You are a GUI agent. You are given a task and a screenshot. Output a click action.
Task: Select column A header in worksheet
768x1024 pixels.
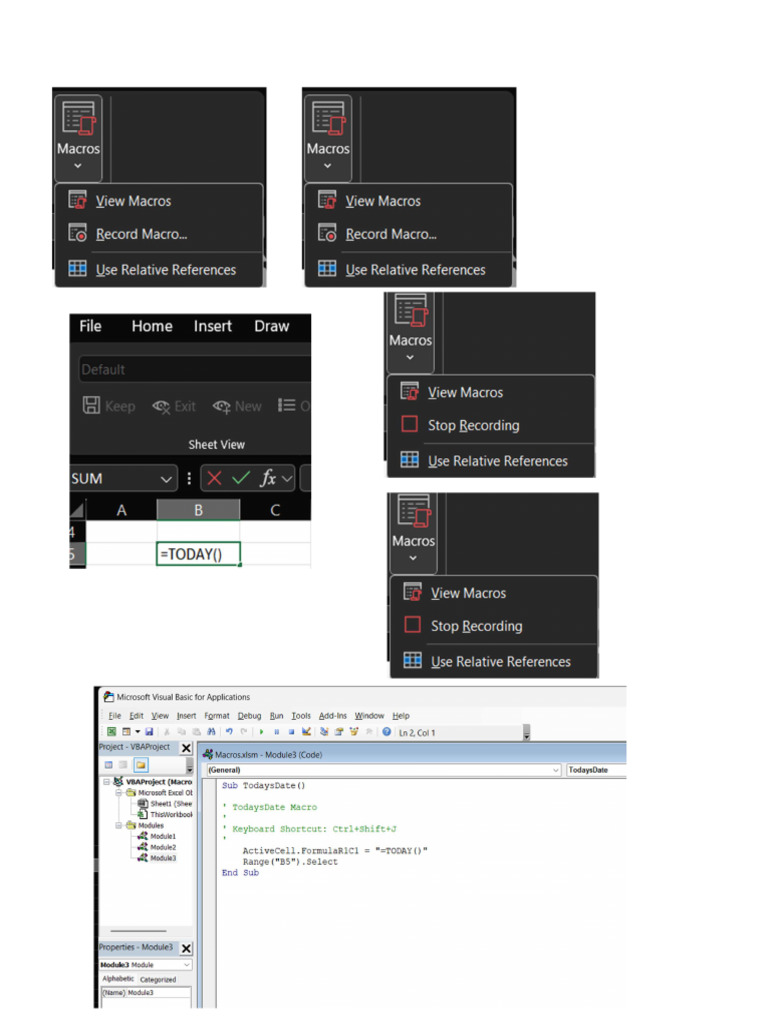coord(121,510)
